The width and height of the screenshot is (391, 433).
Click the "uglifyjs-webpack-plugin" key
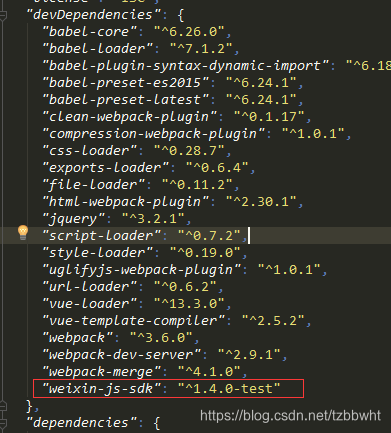click(x=141, y=270)
